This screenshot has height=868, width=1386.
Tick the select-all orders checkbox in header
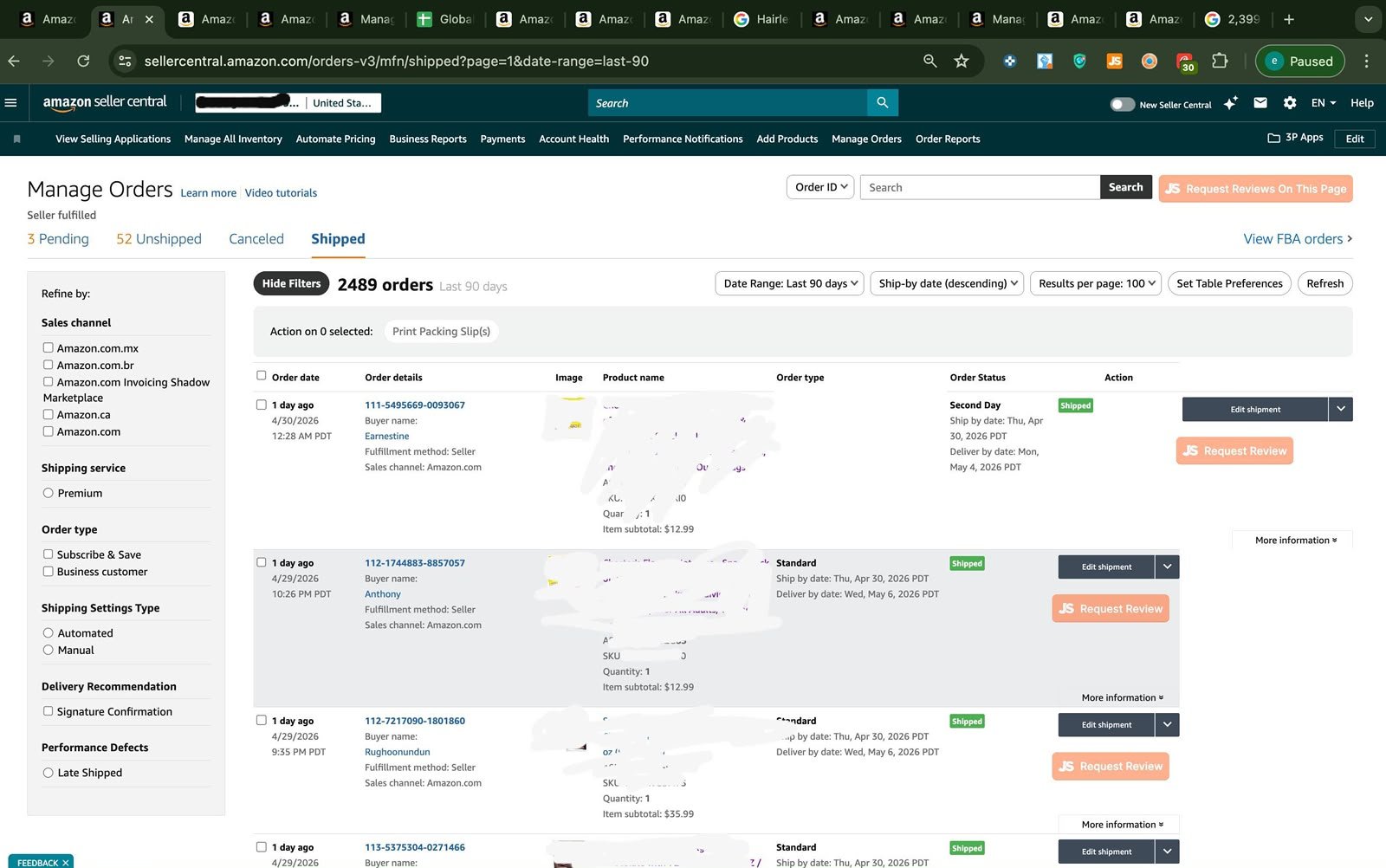click(262, 375)
